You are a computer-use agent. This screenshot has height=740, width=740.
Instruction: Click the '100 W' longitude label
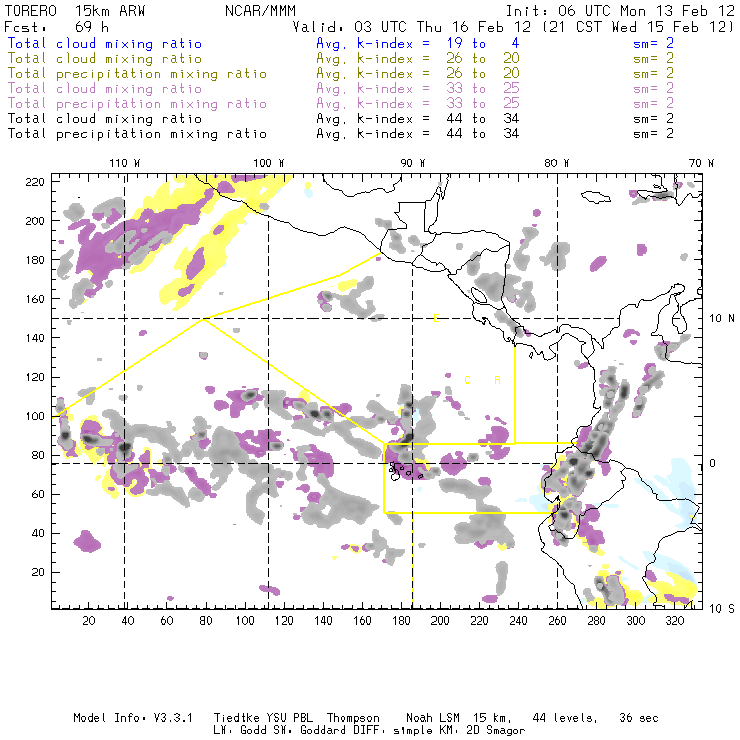click(x=269, y=163)
